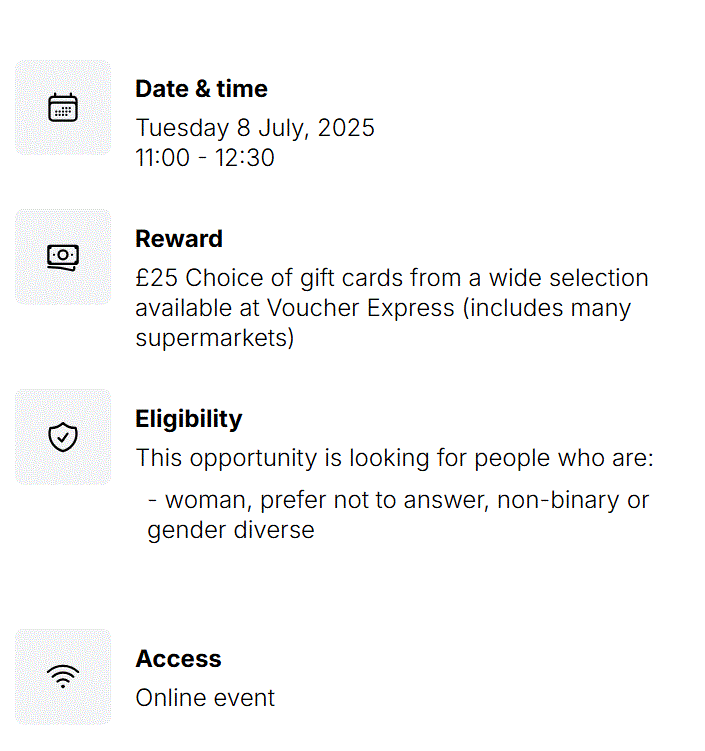Click the calendar icon beside Date & time

pyautogui.click(x=63, y=107)
